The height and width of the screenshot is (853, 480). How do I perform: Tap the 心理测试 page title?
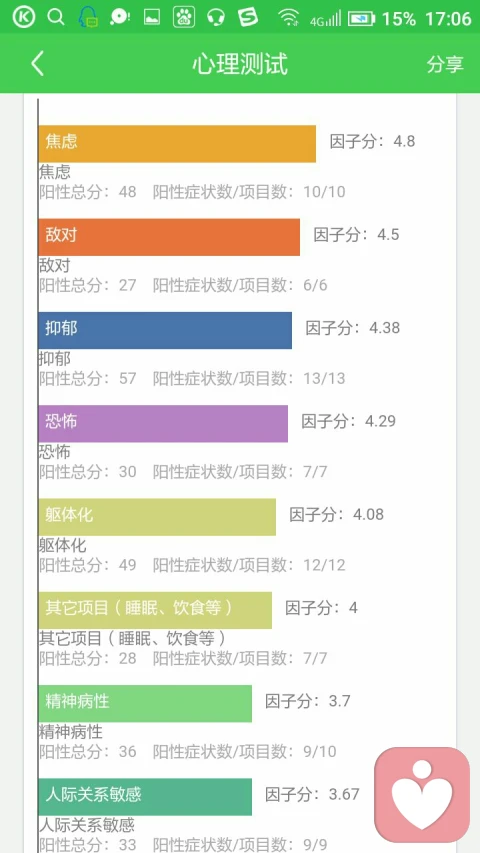[240, 64]
